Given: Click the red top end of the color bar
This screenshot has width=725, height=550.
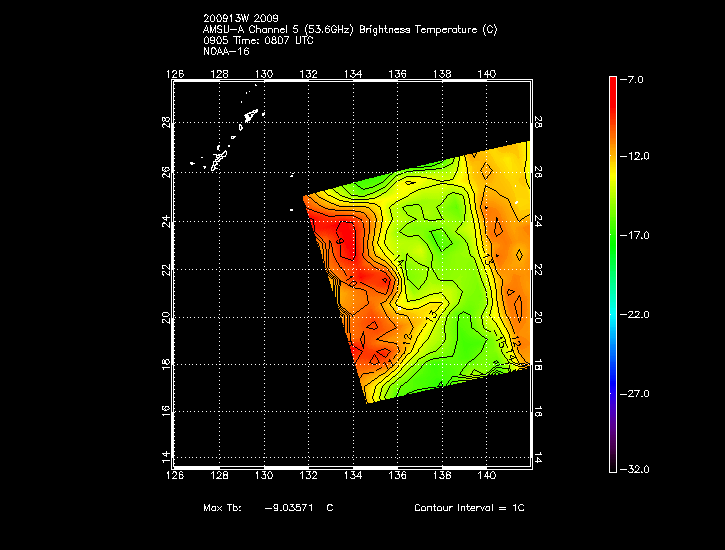Looking at the screenshot, I should tap(612, 85).
